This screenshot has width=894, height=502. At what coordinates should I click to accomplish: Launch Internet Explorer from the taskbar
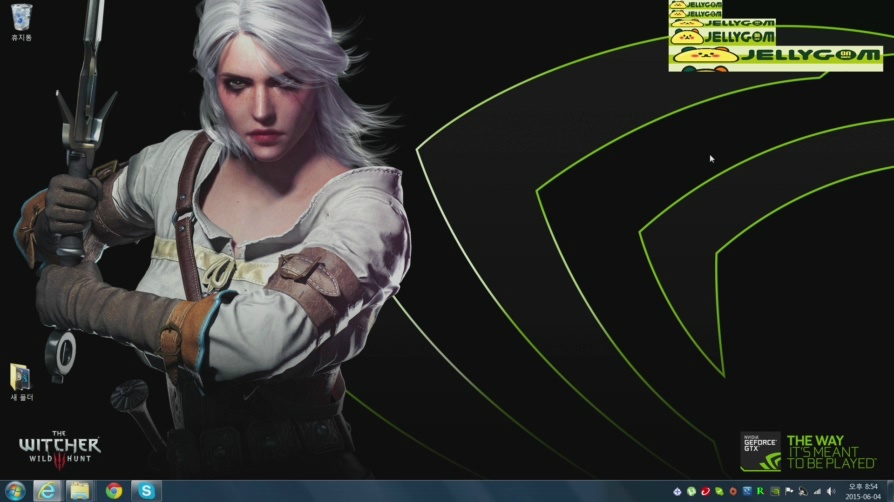(47, 491)
